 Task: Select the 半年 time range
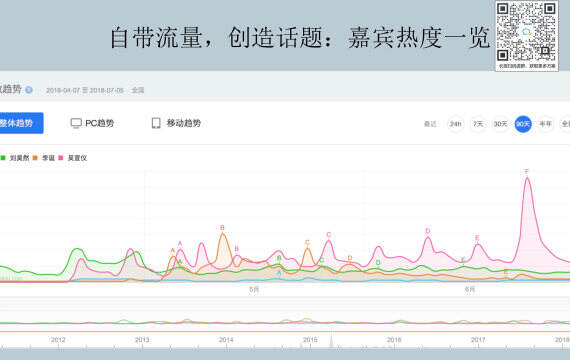[545, 124]
